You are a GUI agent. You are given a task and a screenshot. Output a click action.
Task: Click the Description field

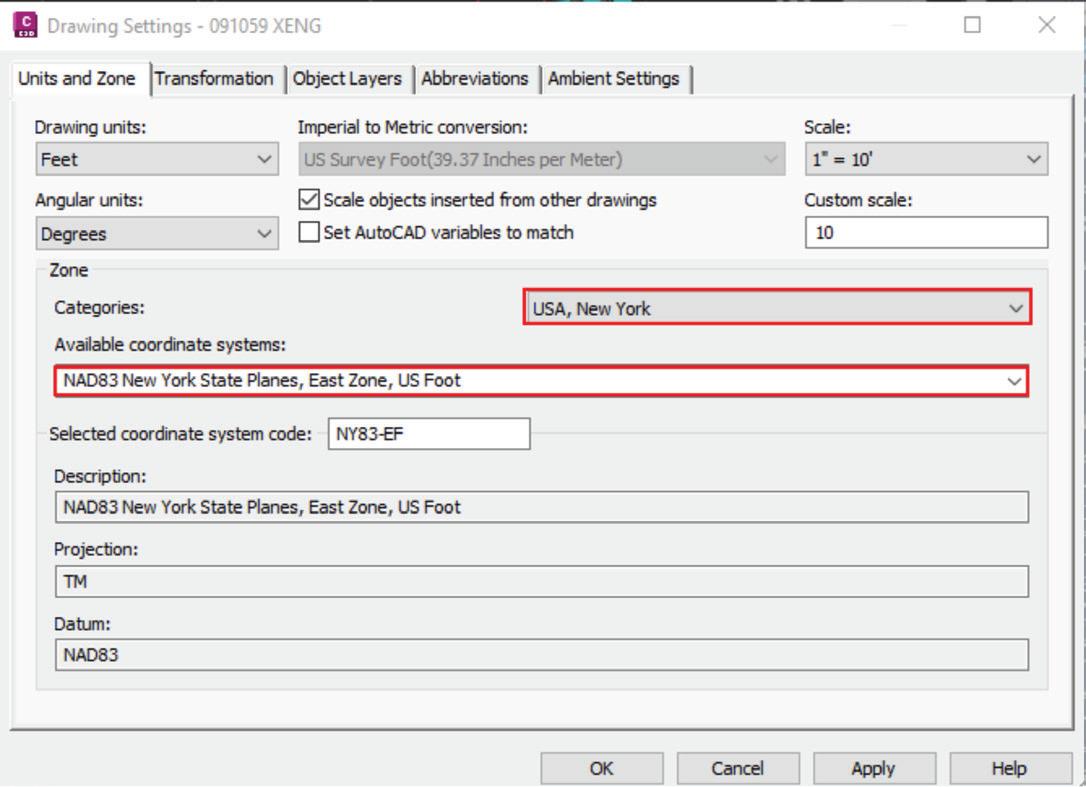coord(542,507)
